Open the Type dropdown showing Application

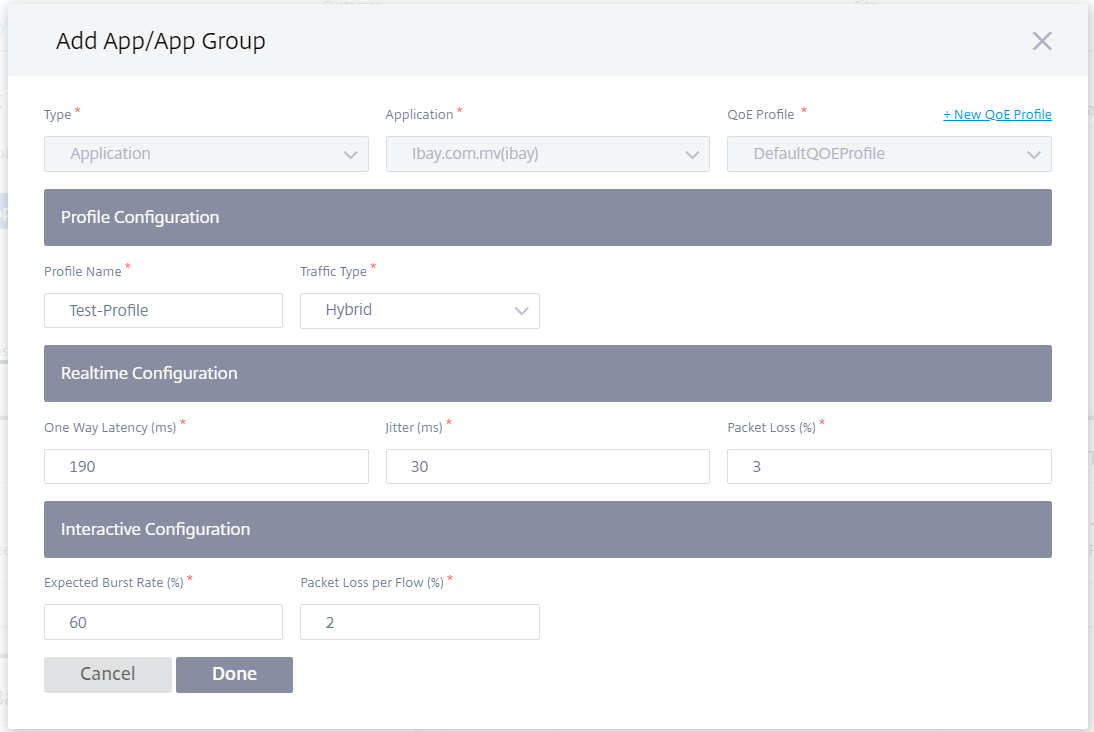point(206,154)
